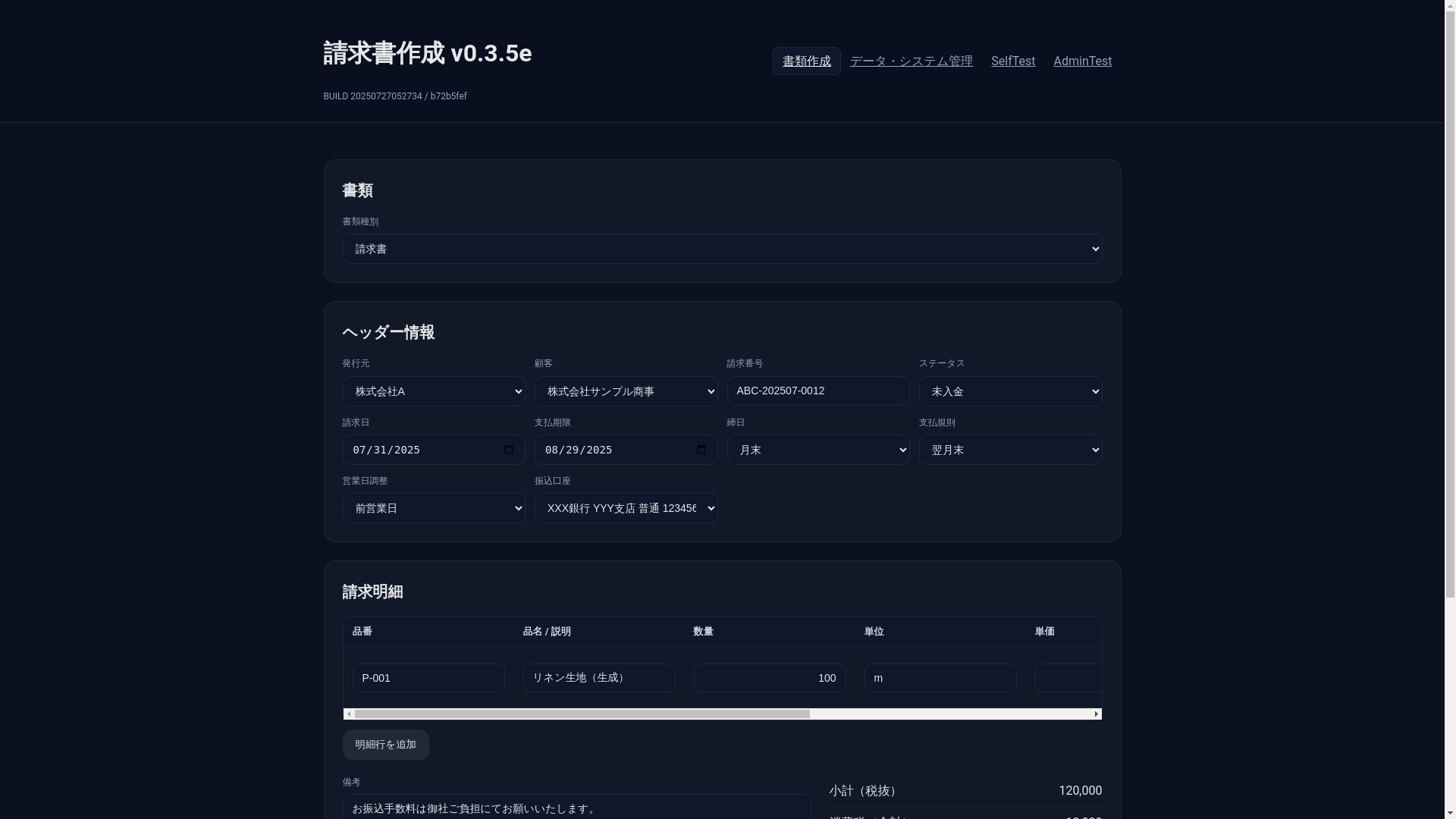This screenshot has height=819, width=1456.
Task: Open the 支払規則 dropdown showing 翌月末
Action: click(x=1010, y=450)
